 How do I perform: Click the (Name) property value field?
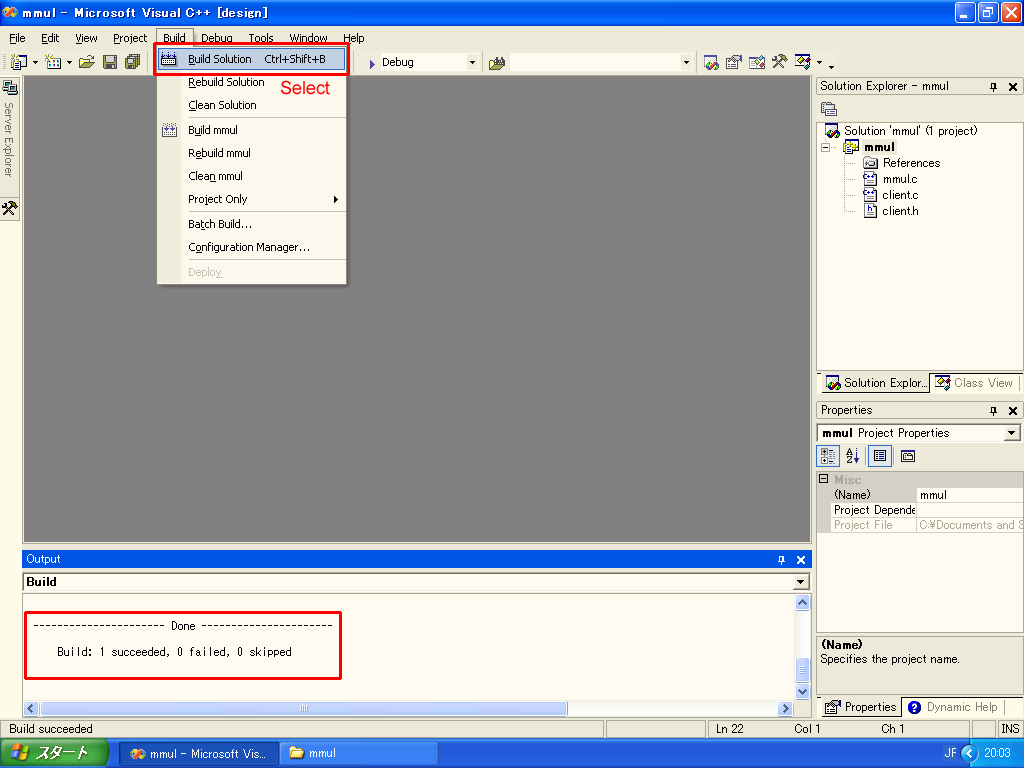pyautogui.click(x=969, y=495)
